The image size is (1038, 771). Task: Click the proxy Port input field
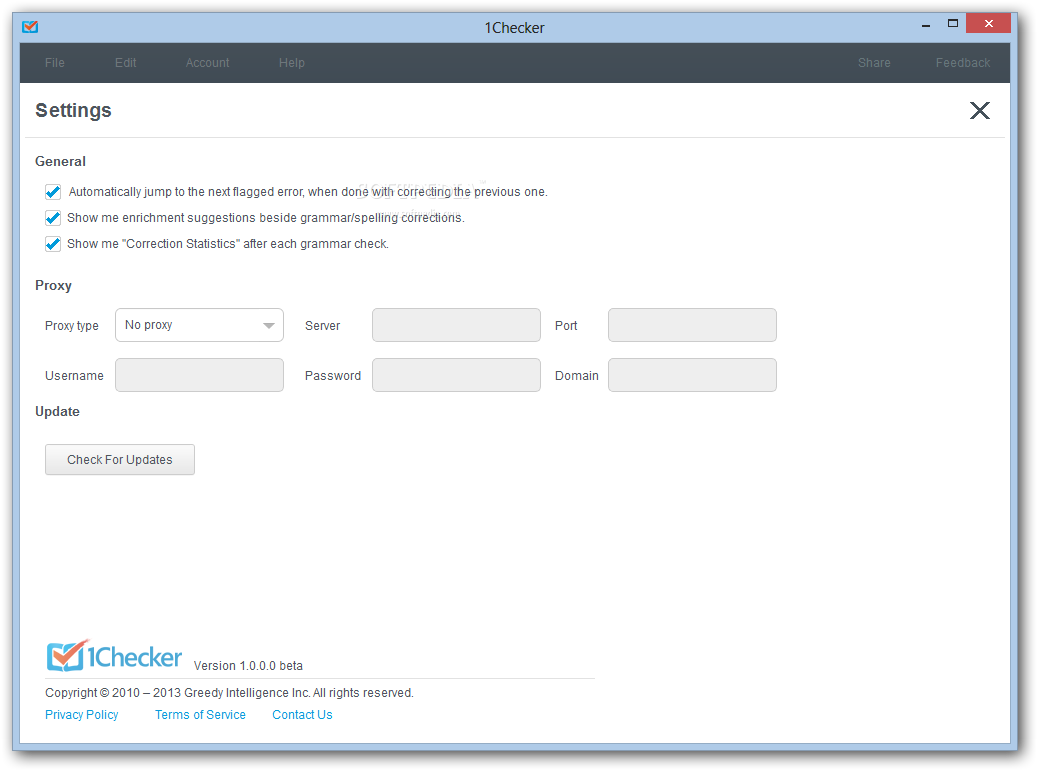click(x=692, y=325)
